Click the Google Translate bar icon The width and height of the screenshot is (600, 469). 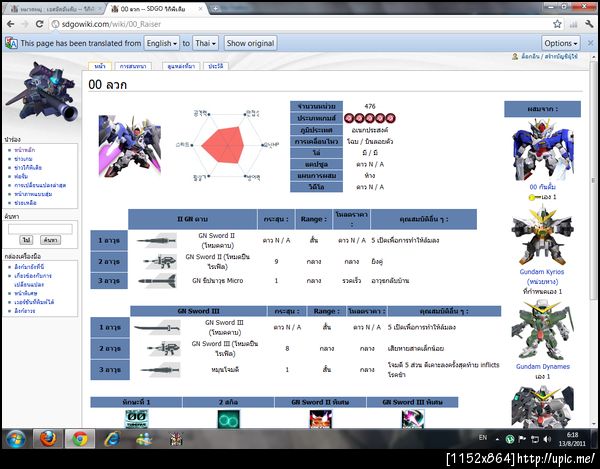click(11, 43)
